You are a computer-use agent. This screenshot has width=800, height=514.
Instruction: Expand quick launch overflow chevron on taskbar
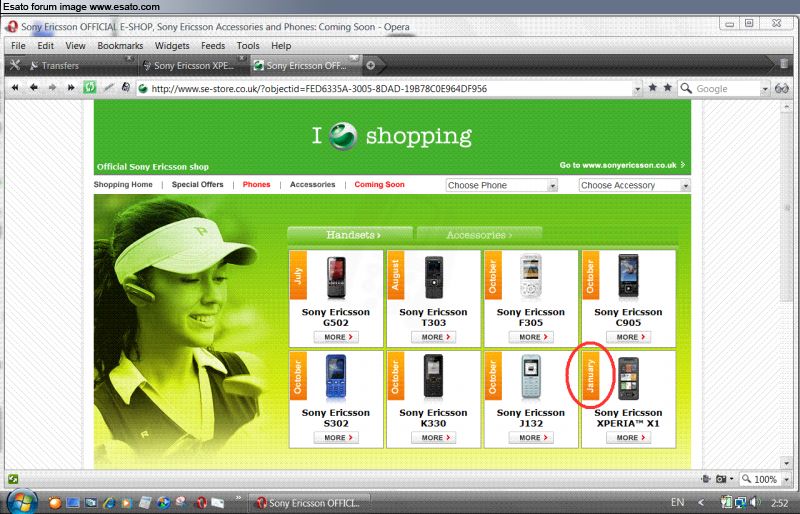238,498
